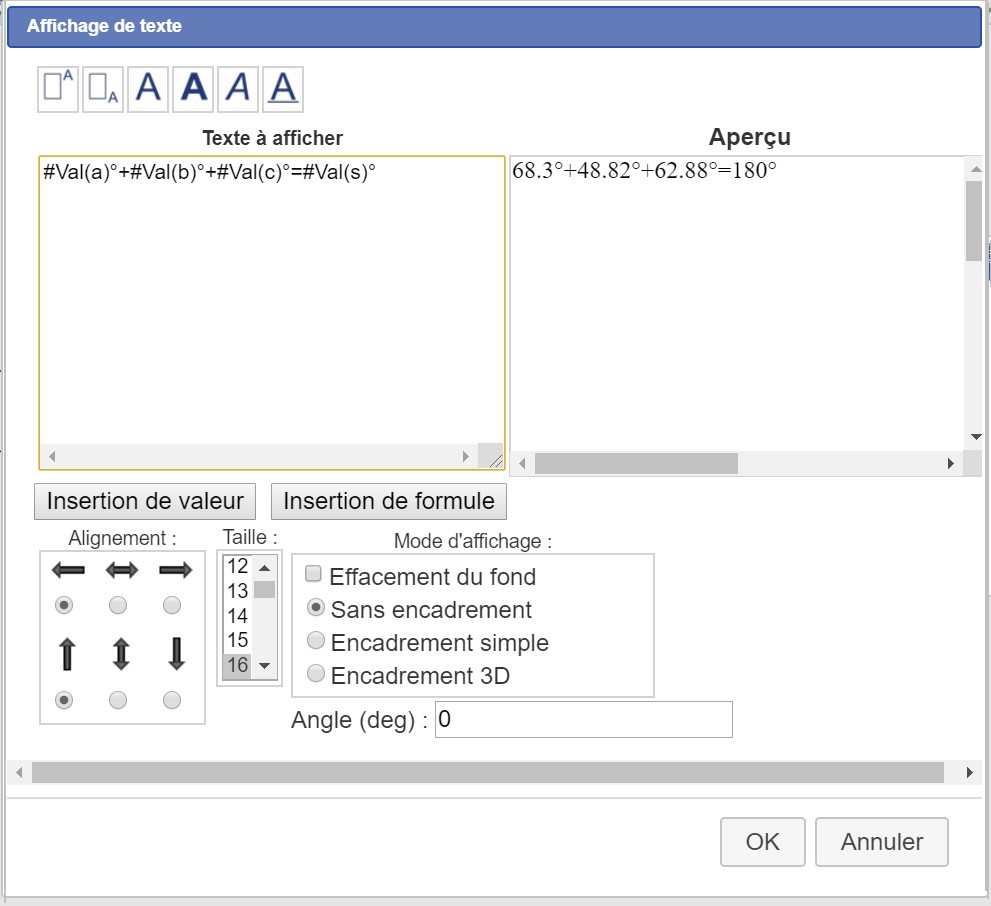
Task: Click the downward vertical alignment arrow
Action: pyautogui.click(x=175, y=654)
